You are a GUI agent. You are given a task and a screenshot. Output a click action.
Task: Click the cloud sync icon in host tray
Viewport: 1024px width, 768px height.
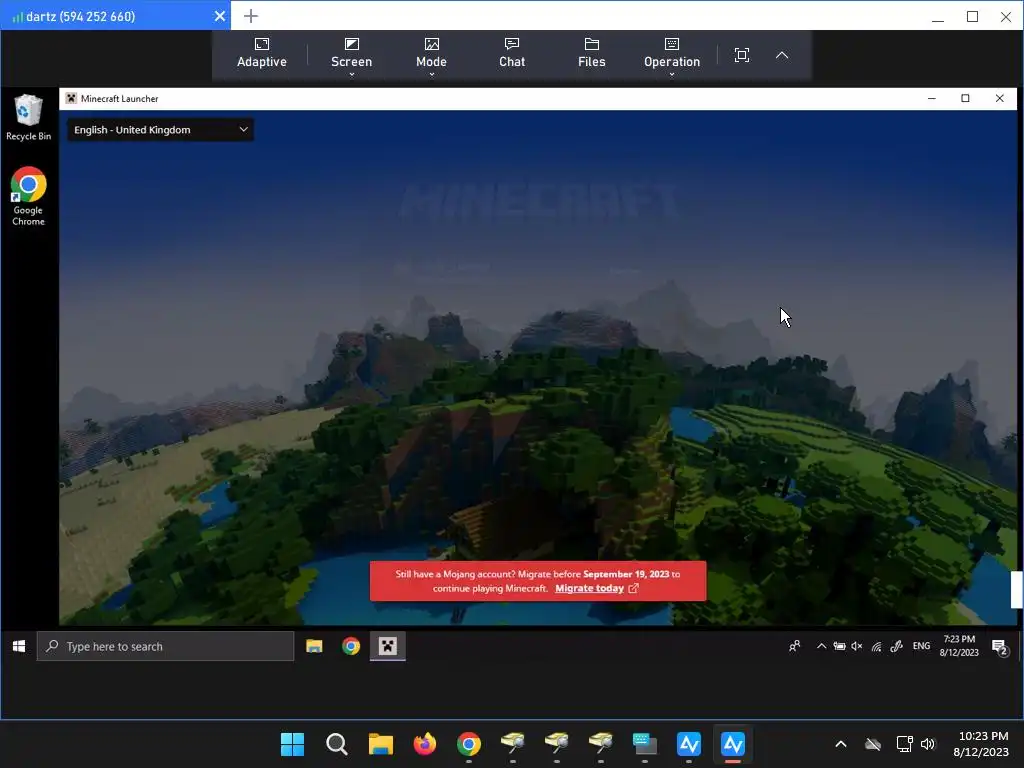872,744
